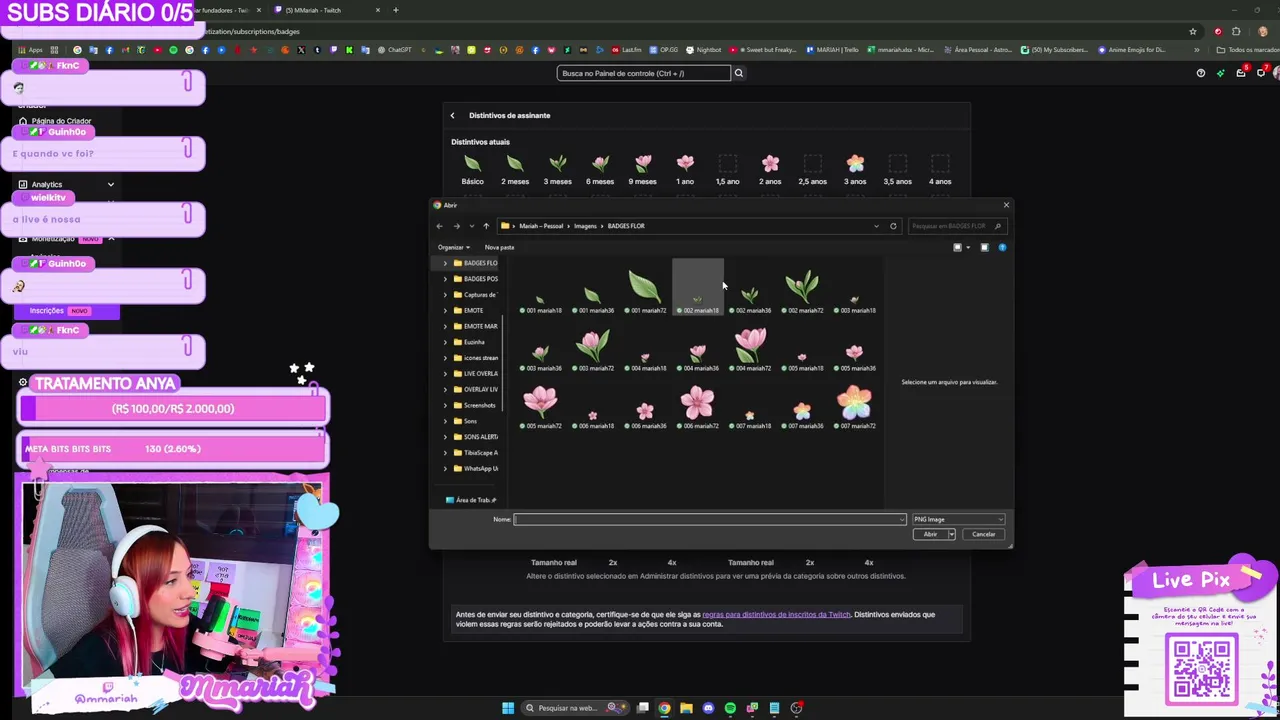Click Nova pasta button
The width and height of the screenshot is (1280, 720).
(x=499, y=247)
